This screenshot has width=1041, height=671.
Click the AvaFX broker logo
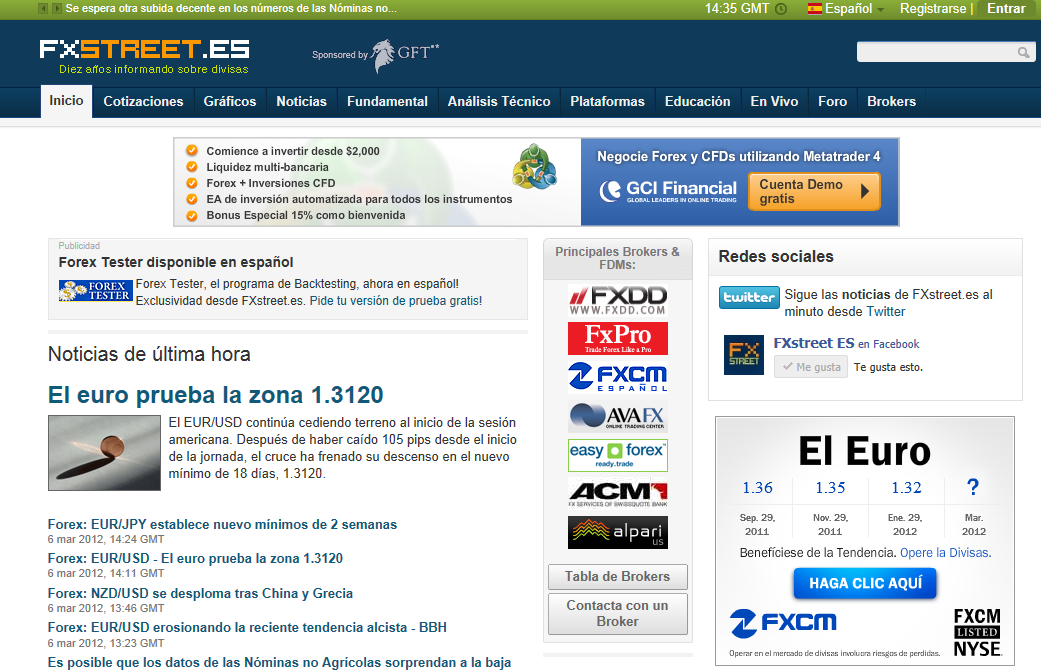tap(617, 416)
